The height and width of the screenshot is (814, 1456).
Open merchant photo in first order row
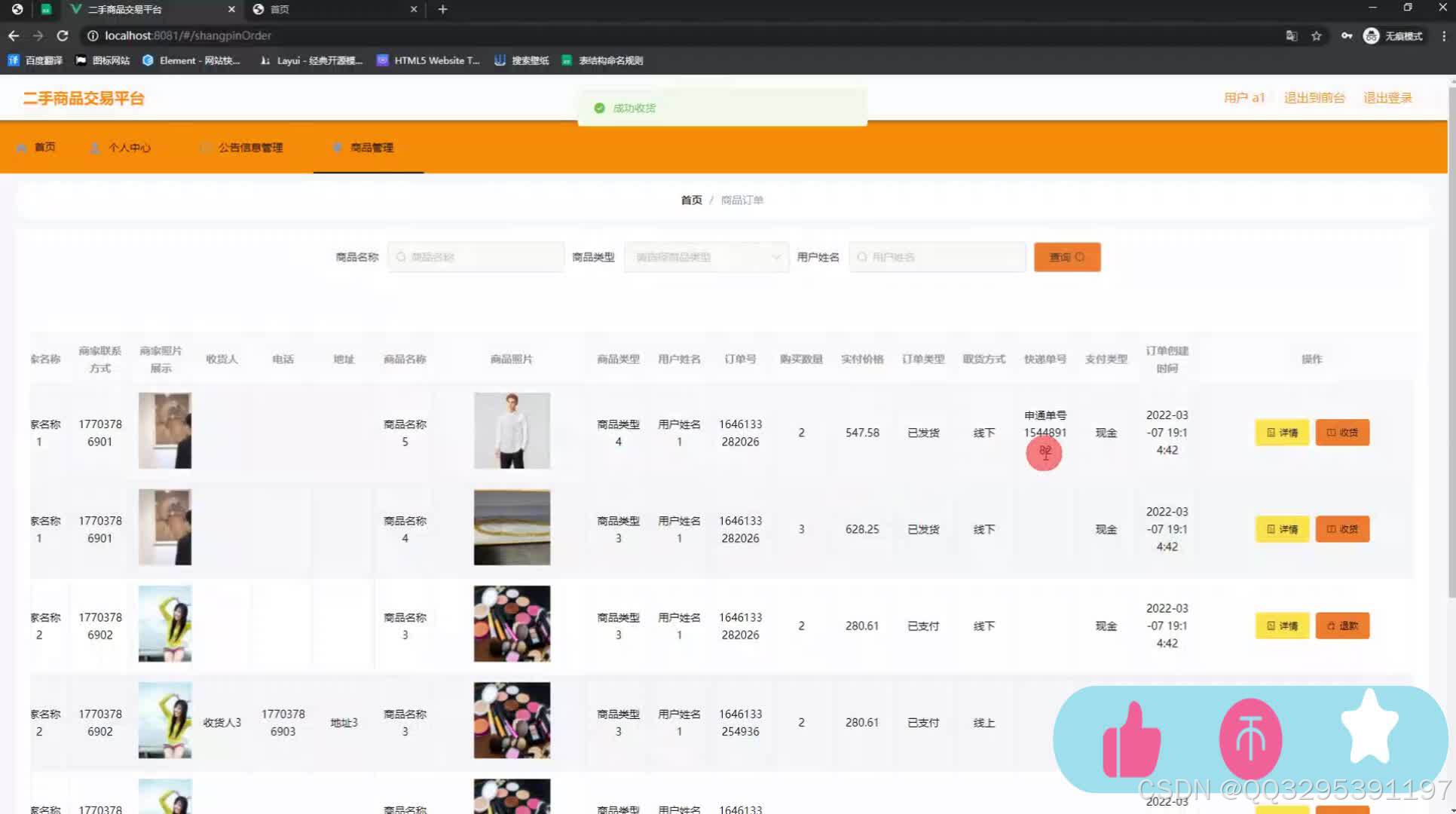tap(165, 430)
